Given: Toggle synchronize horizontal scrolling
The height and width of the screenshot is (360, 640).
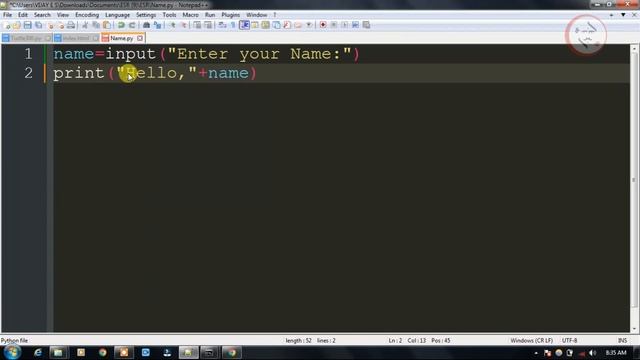Looking at the screenshot, I should point(208,25).
